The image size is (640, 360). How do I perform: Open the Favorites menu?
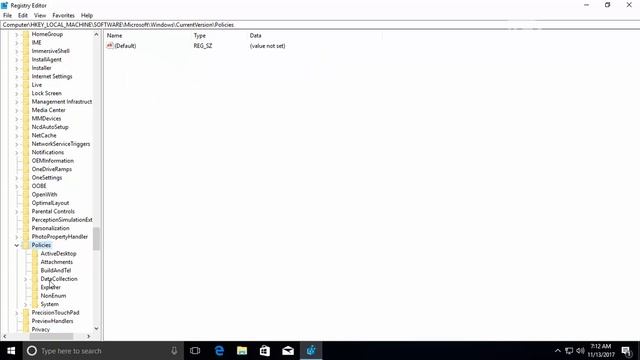tap(63, 16)
